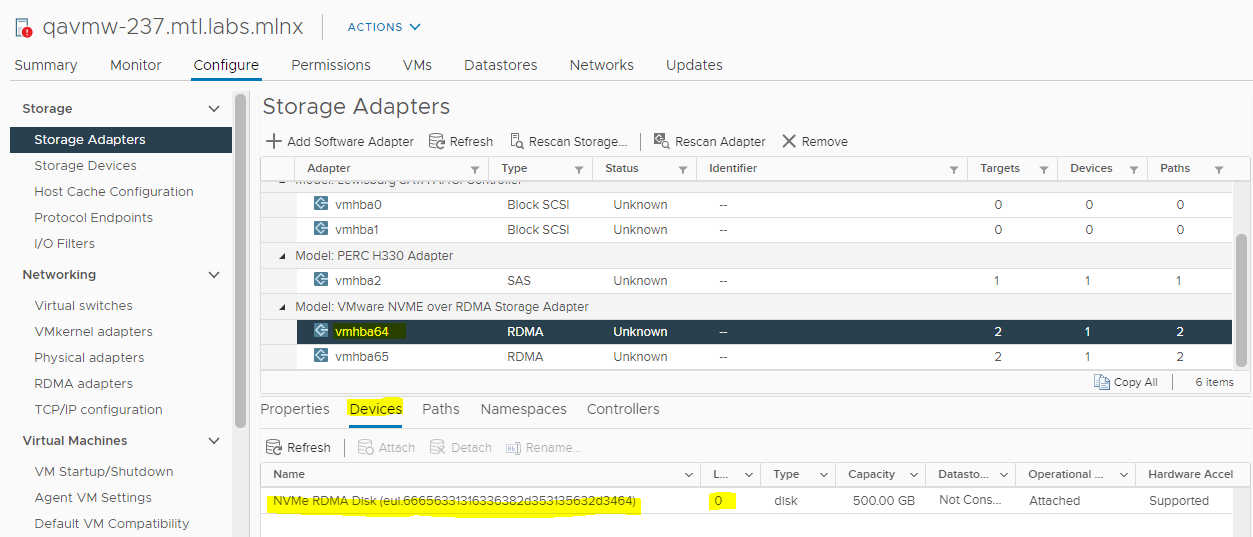1253x537 pixels.
Task: Collapse the Virtual Machines sidebar section
Action: click(213, 440)
